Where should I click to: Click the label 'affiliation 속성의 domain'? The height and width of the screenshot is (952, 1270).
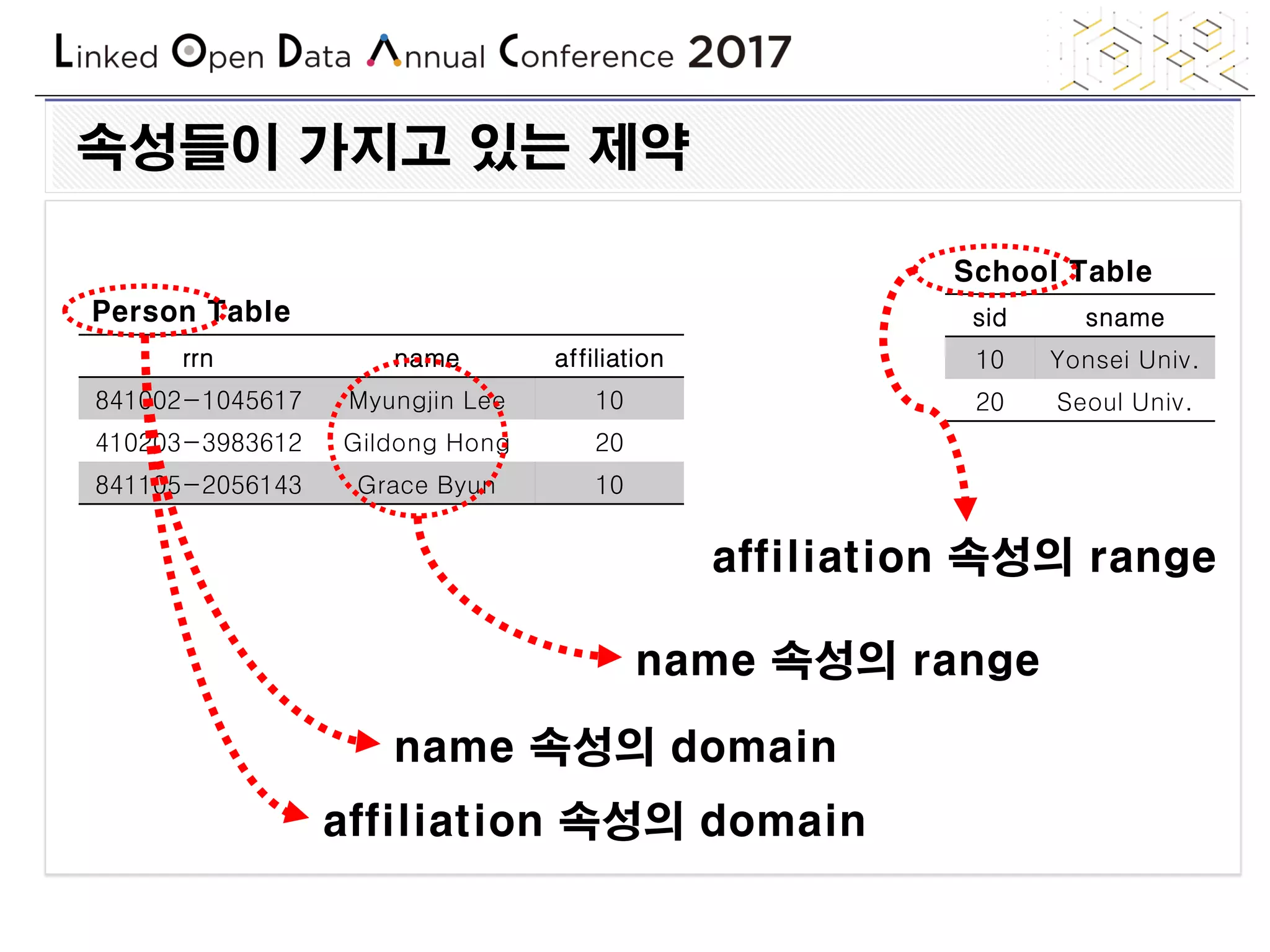click(x=594, y=821)
